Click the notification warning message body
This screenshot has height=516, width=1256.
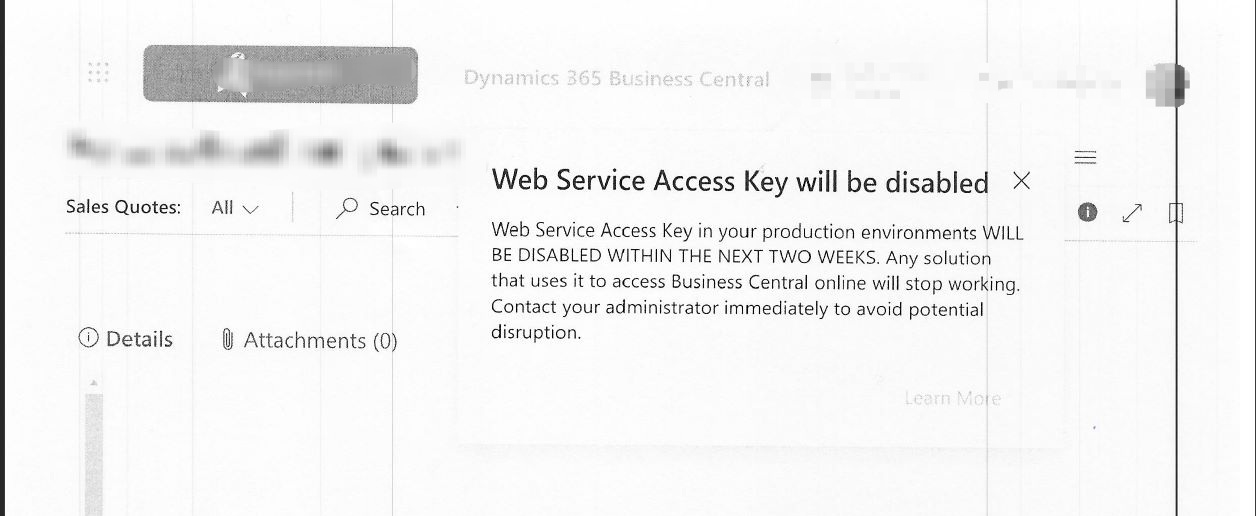pyautogui.click(x=756, y=282)
